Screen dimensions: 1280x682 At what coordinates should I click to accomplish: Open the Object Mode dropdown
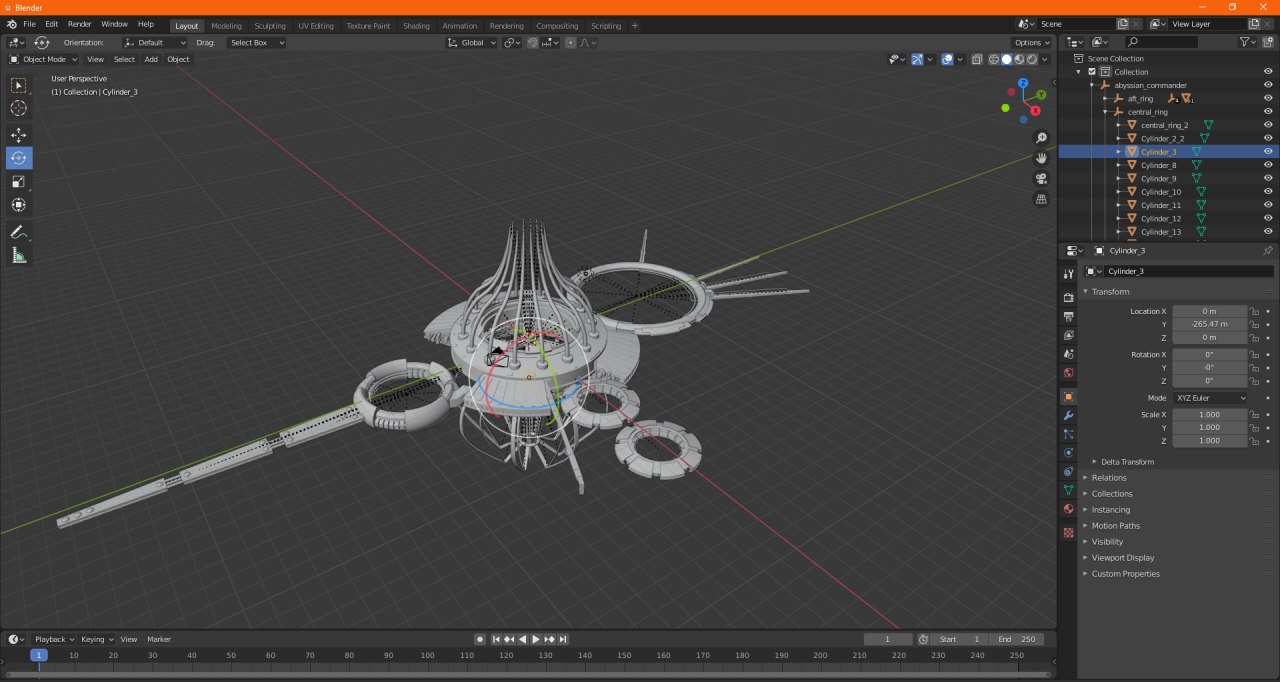[43, 59]
